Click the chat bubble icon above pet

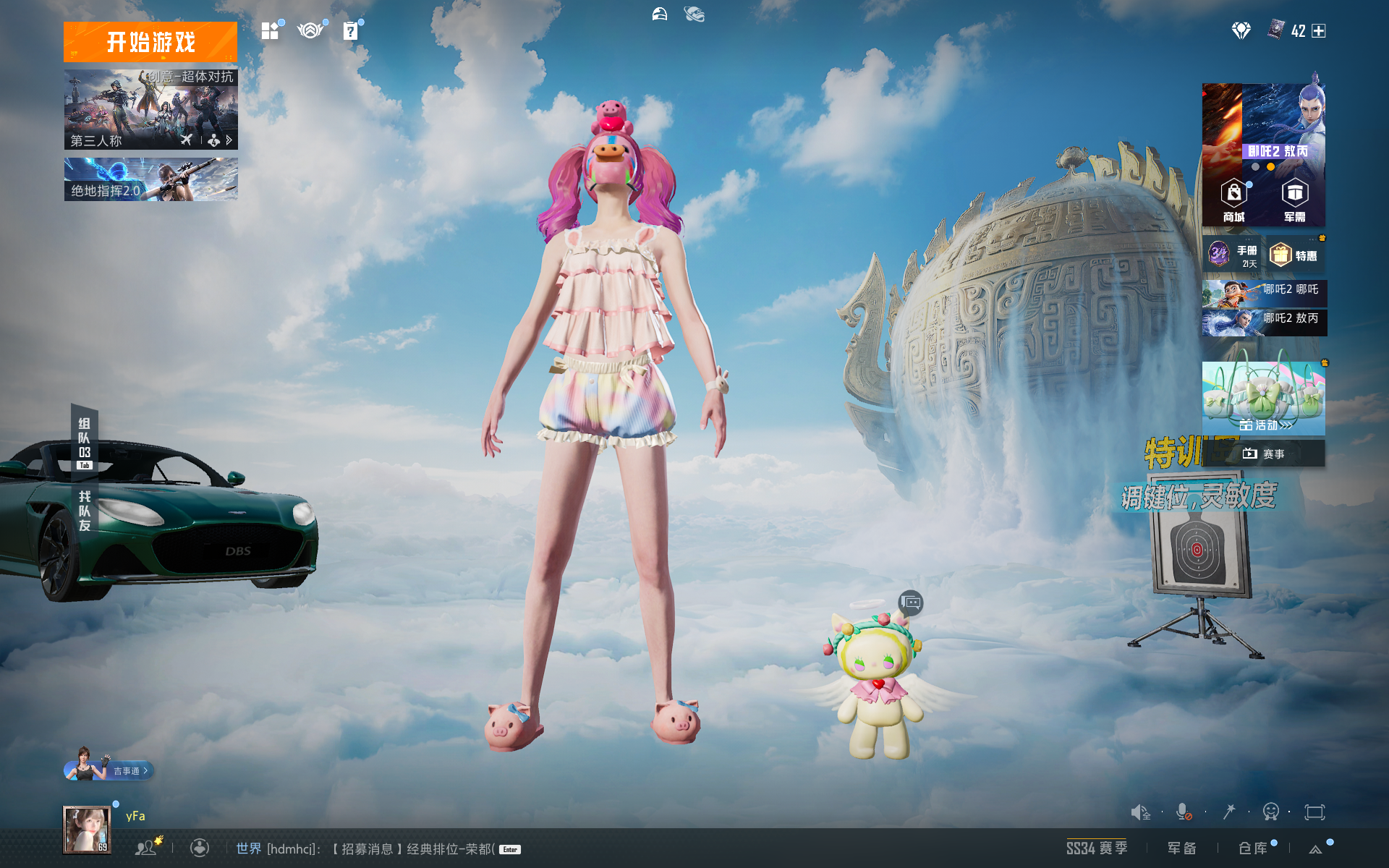tap(911, 603)
